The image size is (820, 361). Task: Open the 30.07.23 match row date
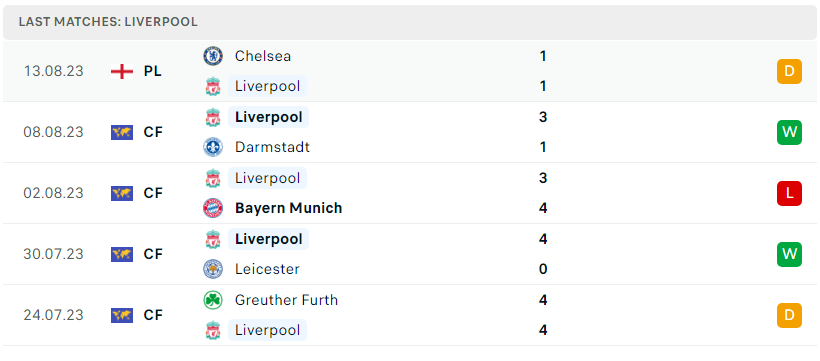point(53,254)
